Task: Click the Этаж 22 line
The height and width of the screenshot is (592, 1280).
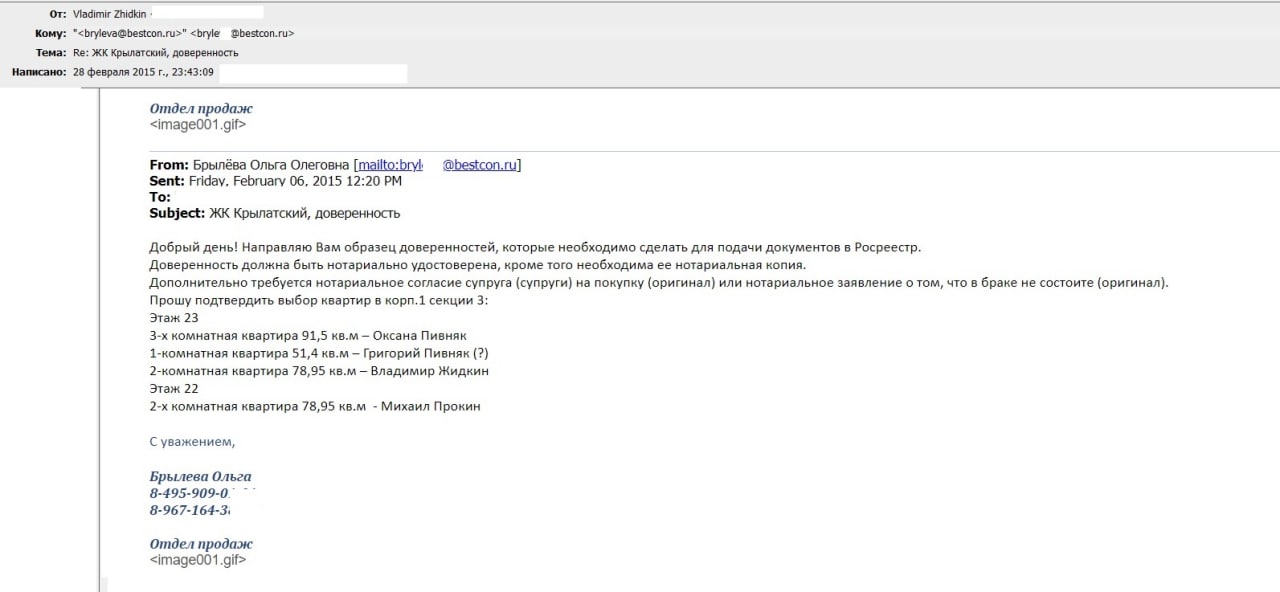Action: pos(174,388)
